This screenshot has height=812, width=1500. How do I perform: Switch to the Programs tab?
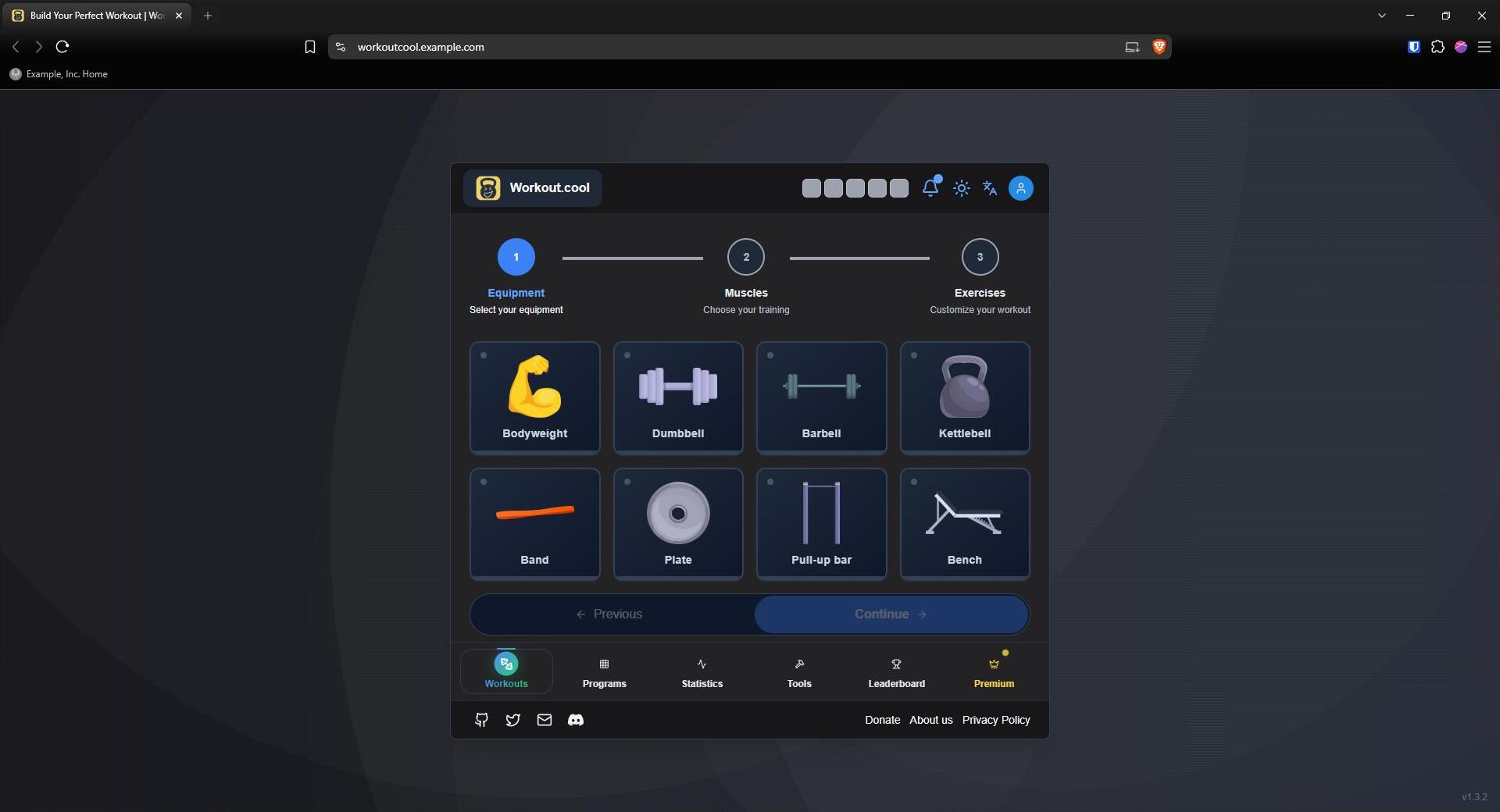click(x=605, y=671)
